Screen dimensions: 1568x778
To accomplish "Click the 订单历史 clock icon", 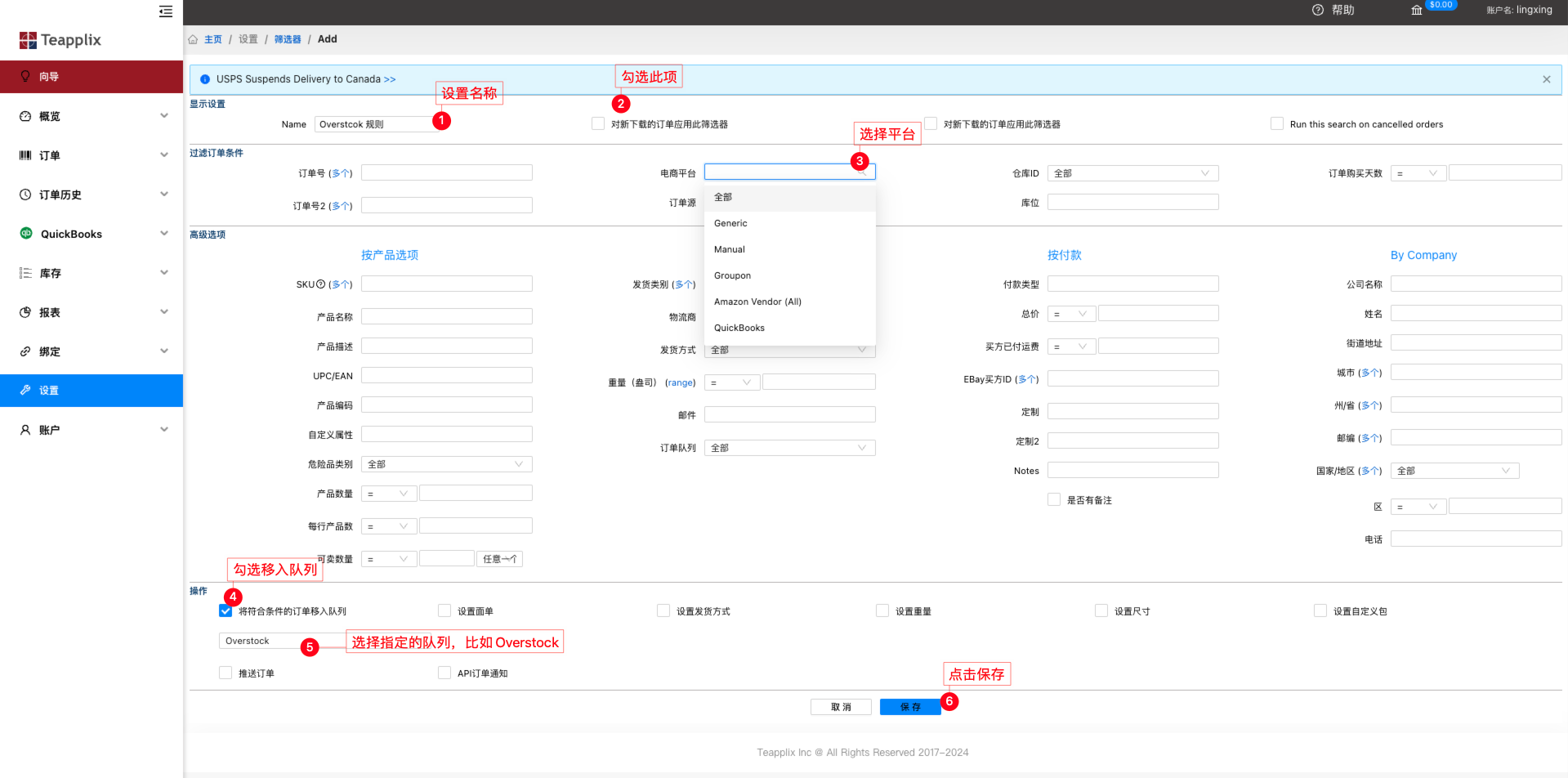I will tap(25, 194).
